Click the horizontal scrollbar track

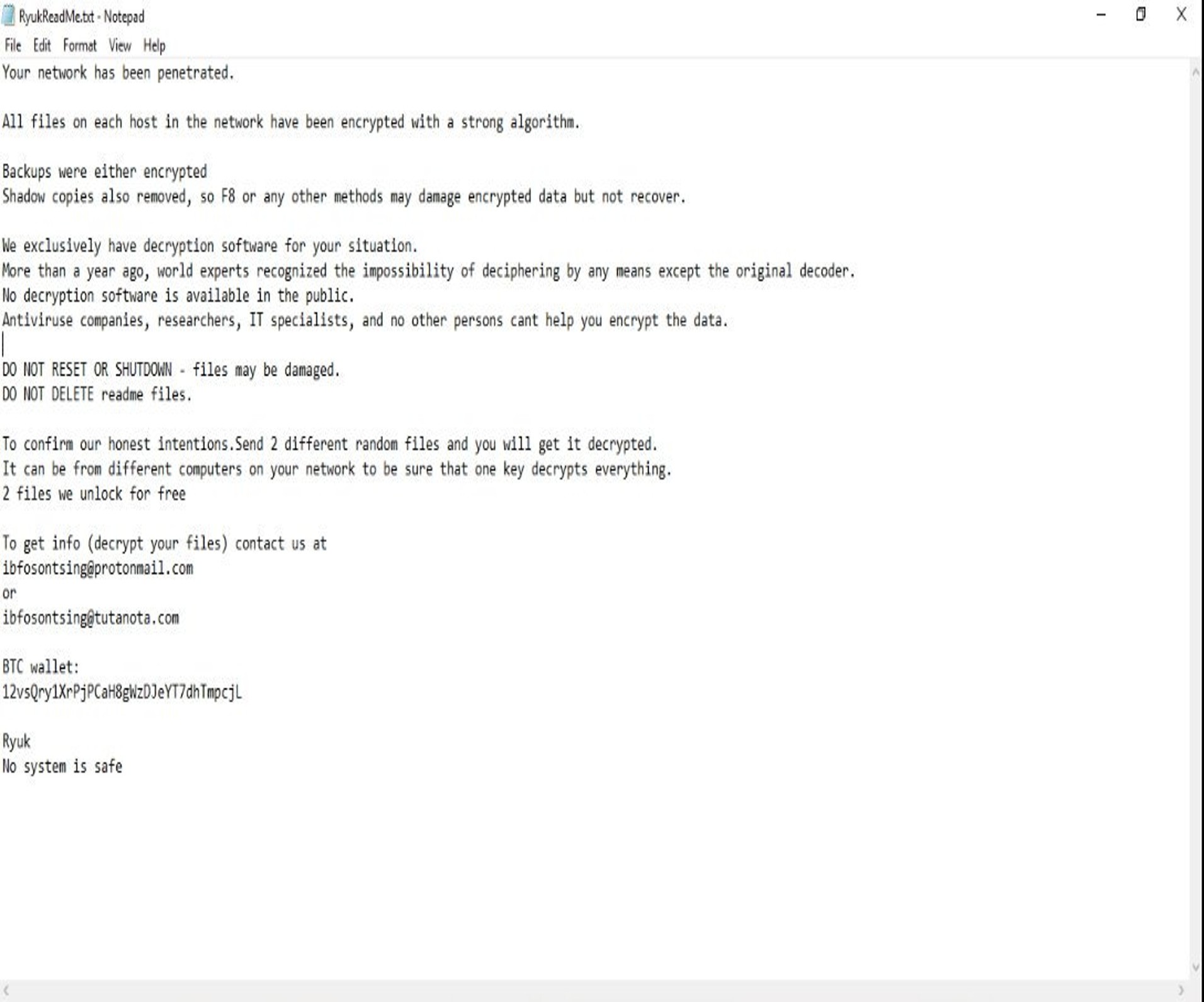(593, 990)
